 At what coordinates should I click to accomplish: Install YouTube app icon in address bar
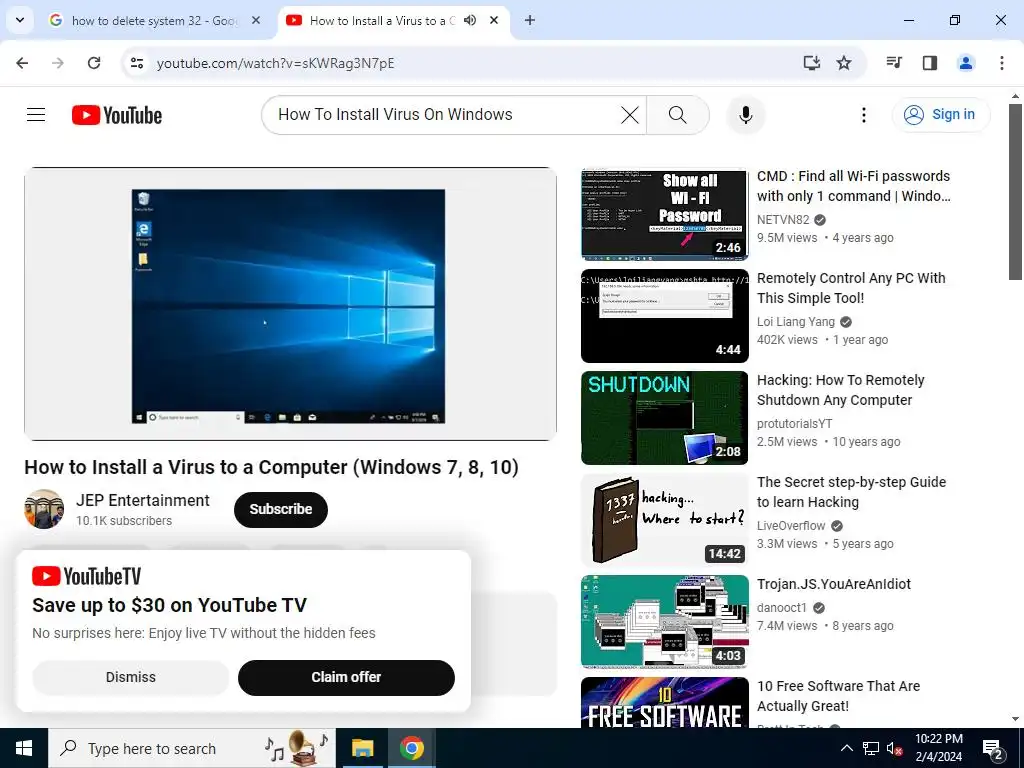(x=812, y=63)
